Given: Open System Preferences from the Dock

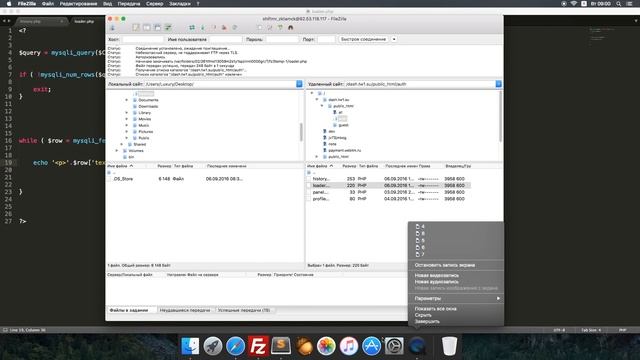Looking at the screenshot, I should (394, 346).
